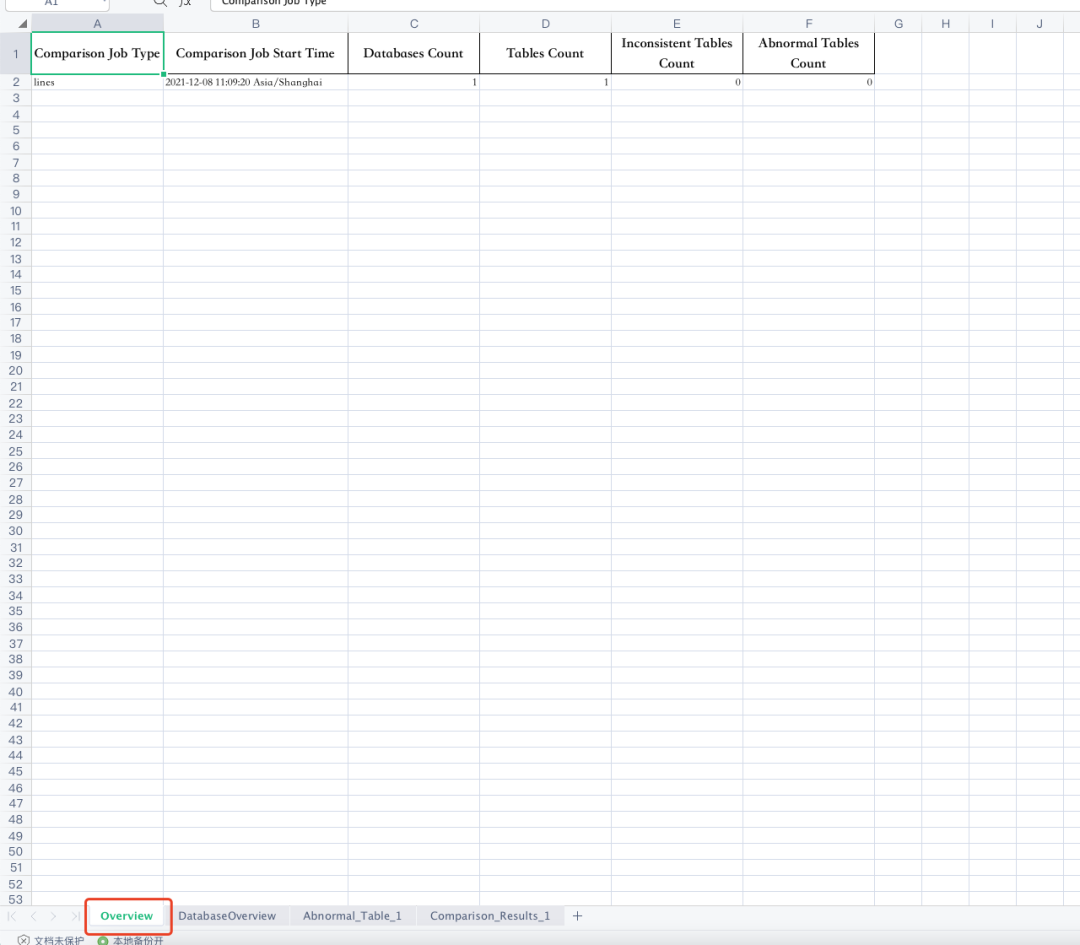The image size is (1080, 945).
Task: Select the cell containing "lines"
Action: point(97,82)
